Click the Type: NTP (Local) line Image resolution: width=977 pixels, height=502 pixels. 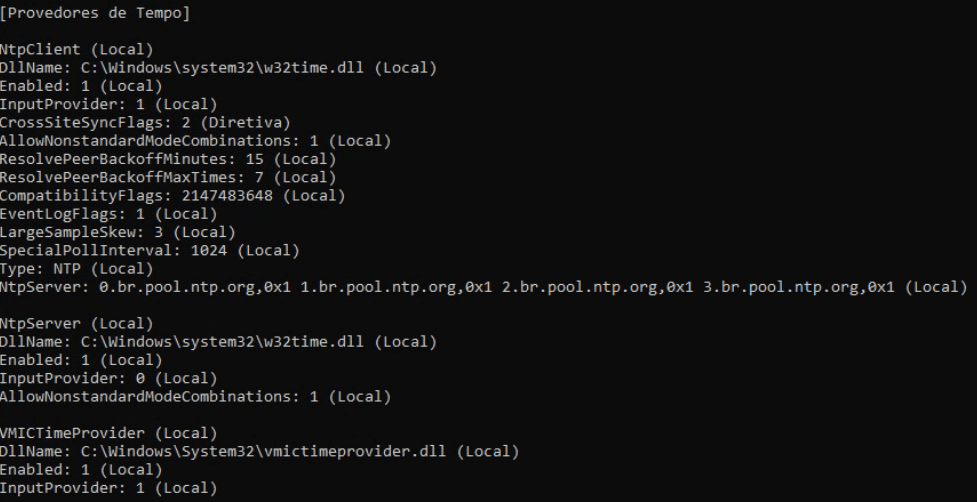[x=77, y=268]
